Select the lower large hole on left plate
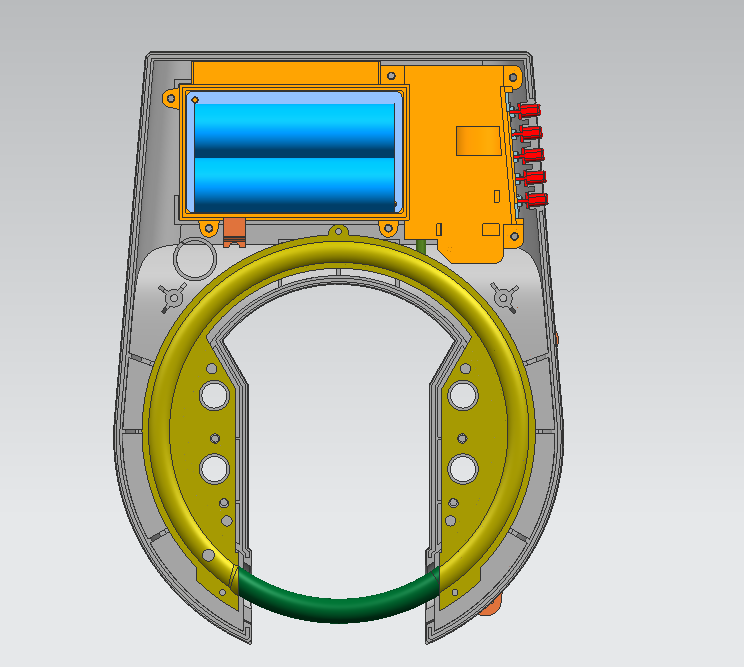Image resolution: width=744 pixels, height=667 pixels. click(214, 467)
